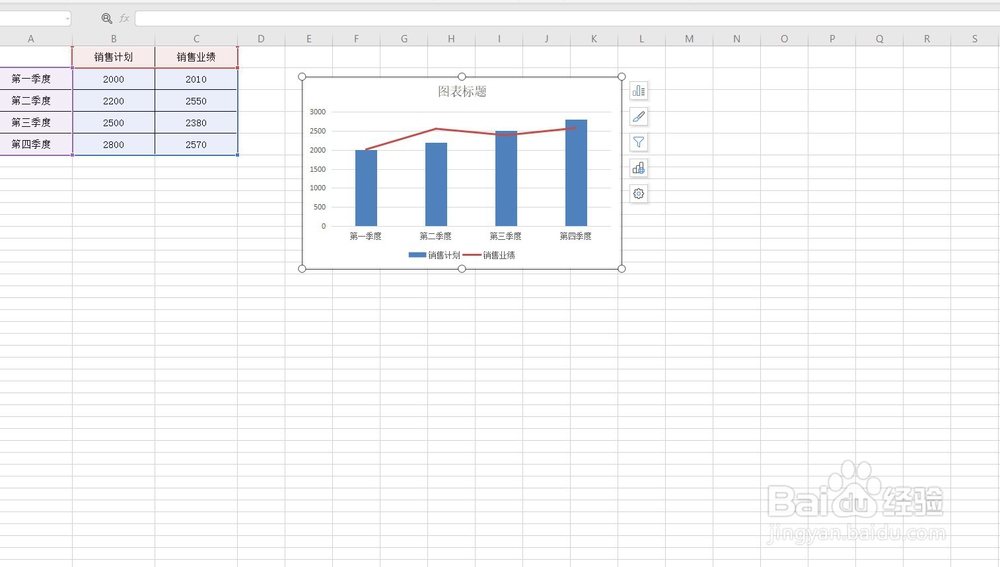Screen dimensions: 1000x567
Task: Click cell with value 2380
Action: (x=196, y=122)
